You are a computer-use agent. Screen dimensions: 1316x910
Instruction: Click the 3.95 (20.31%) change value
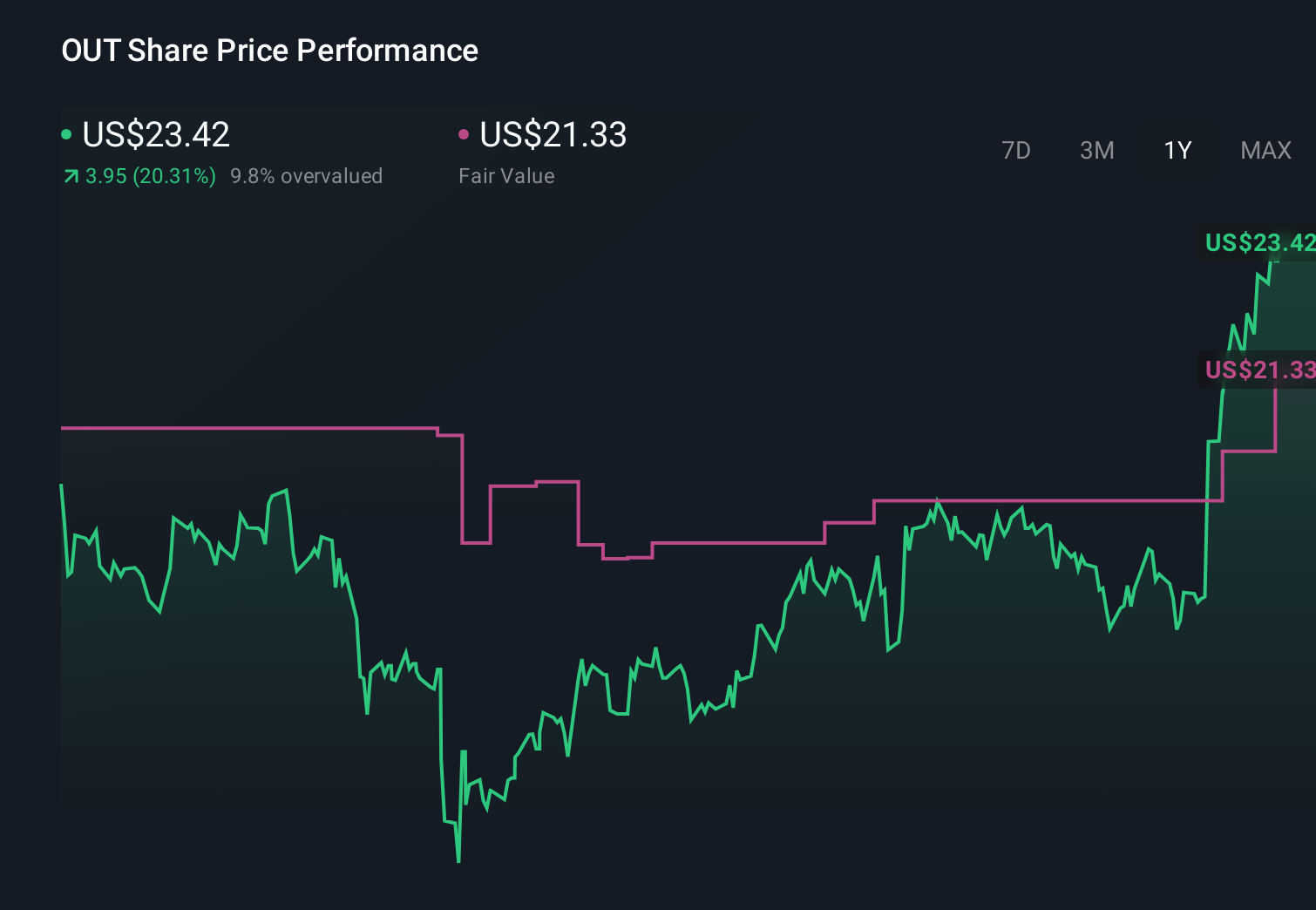150,175
